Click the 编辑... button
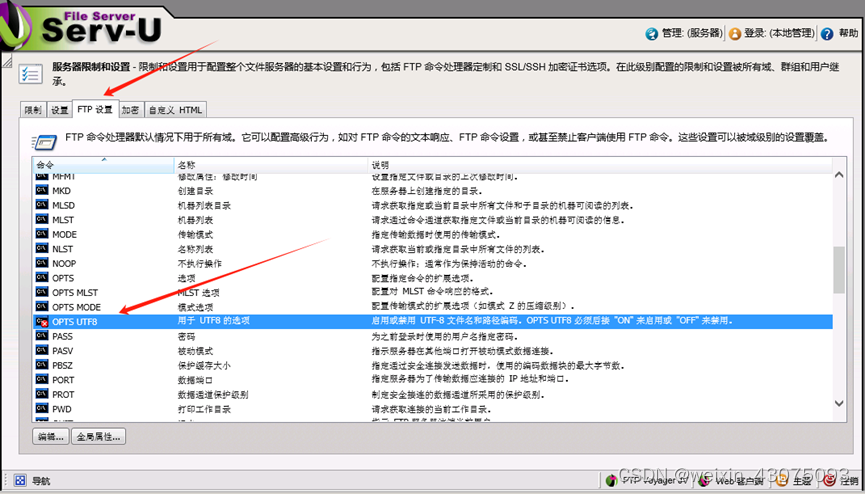Image resolution: width=865 pixels, height=494 pixels. click(51, 437)
